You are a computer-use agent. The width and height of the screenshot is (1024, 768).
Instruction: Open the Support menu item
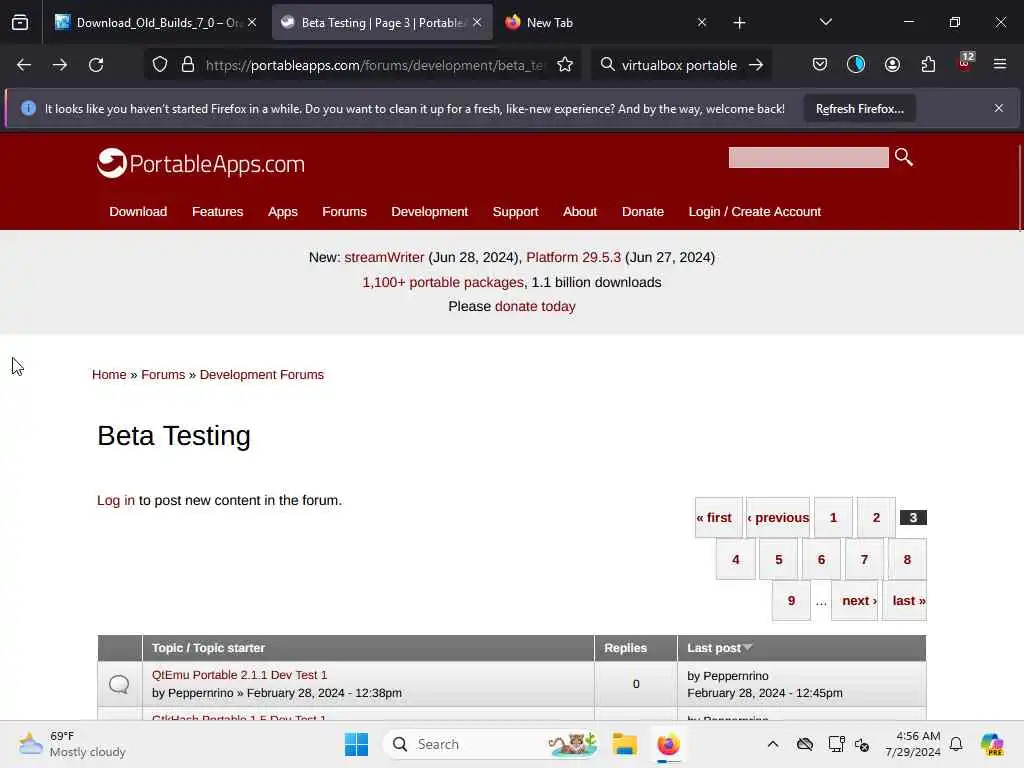coord(515,212)
